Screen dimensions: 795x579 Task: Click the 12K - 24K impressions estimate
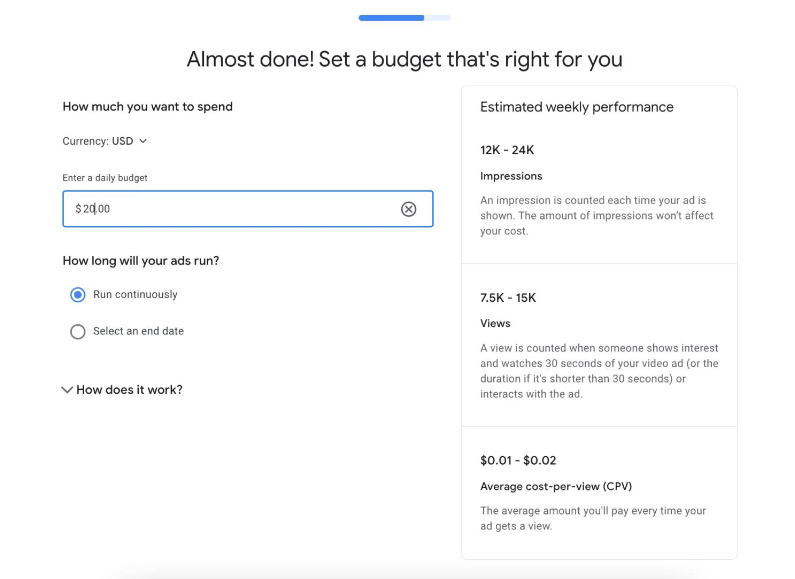click(x=507, y=150)
